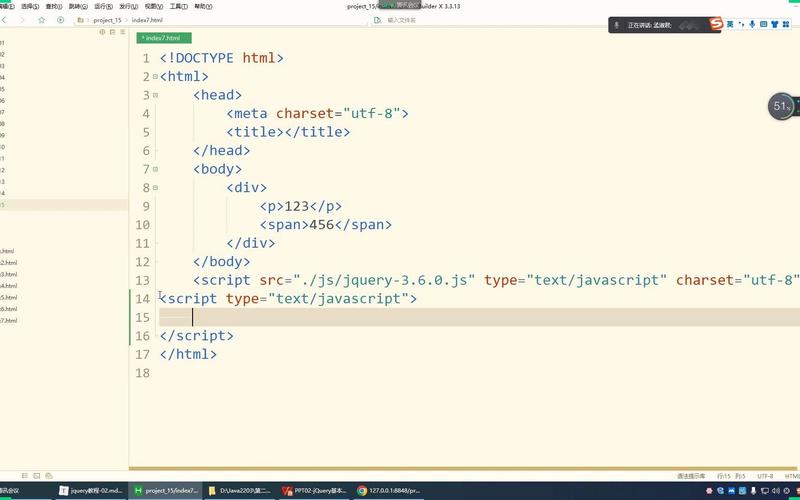
Task: Click the row and column indicator in status bar
Action: click(731, 476)
